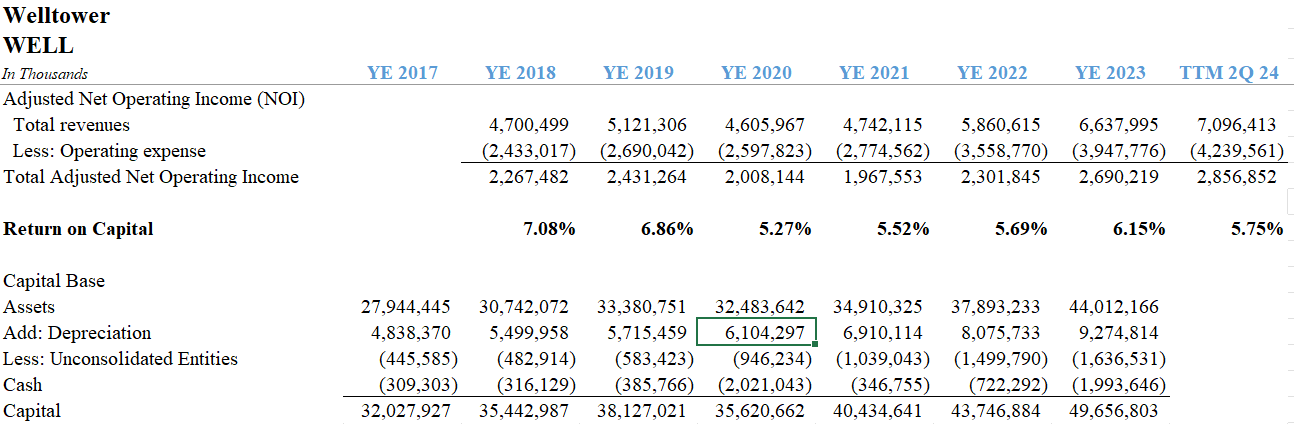
Task: Click the In Thousands note
Action: (45, 74)
